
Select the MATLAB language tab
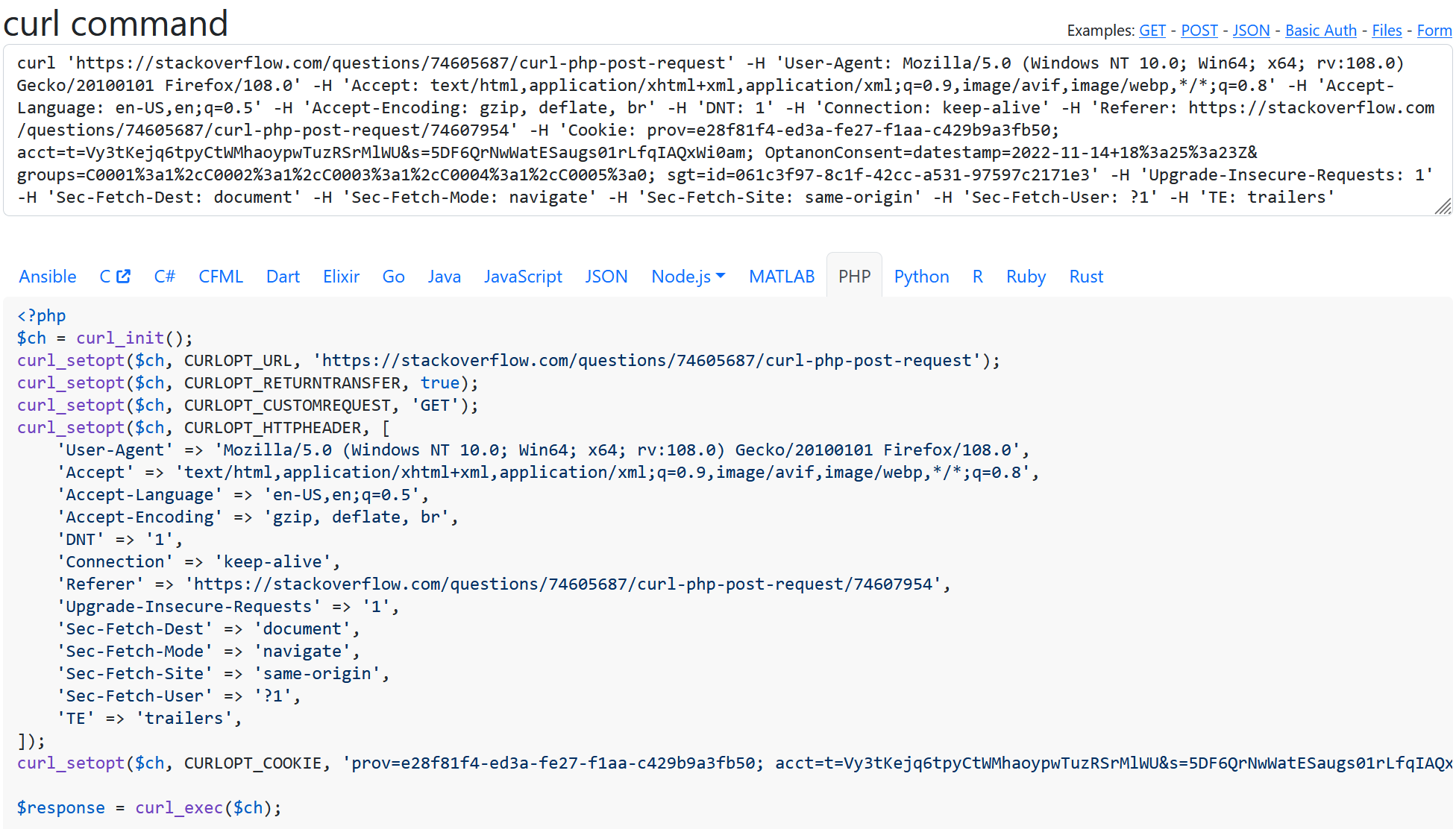coord(782,275)
